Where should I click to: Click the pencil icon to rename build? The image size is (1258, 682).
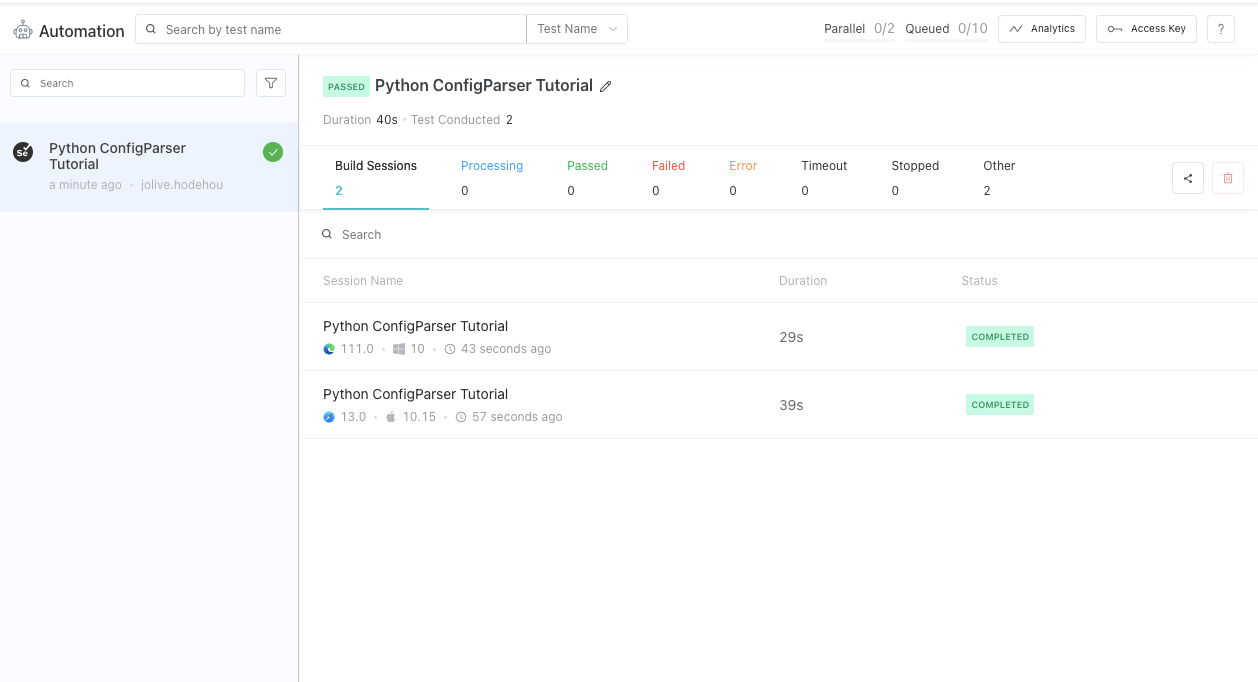605,87
